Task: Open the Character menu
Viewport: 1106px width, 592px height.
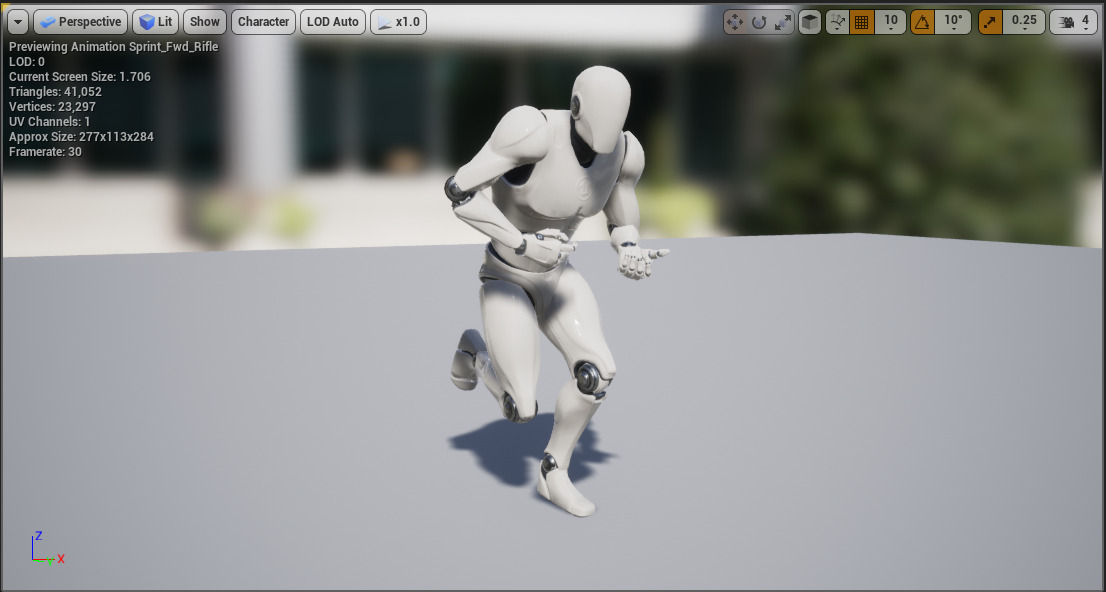Action: (263, 21)
